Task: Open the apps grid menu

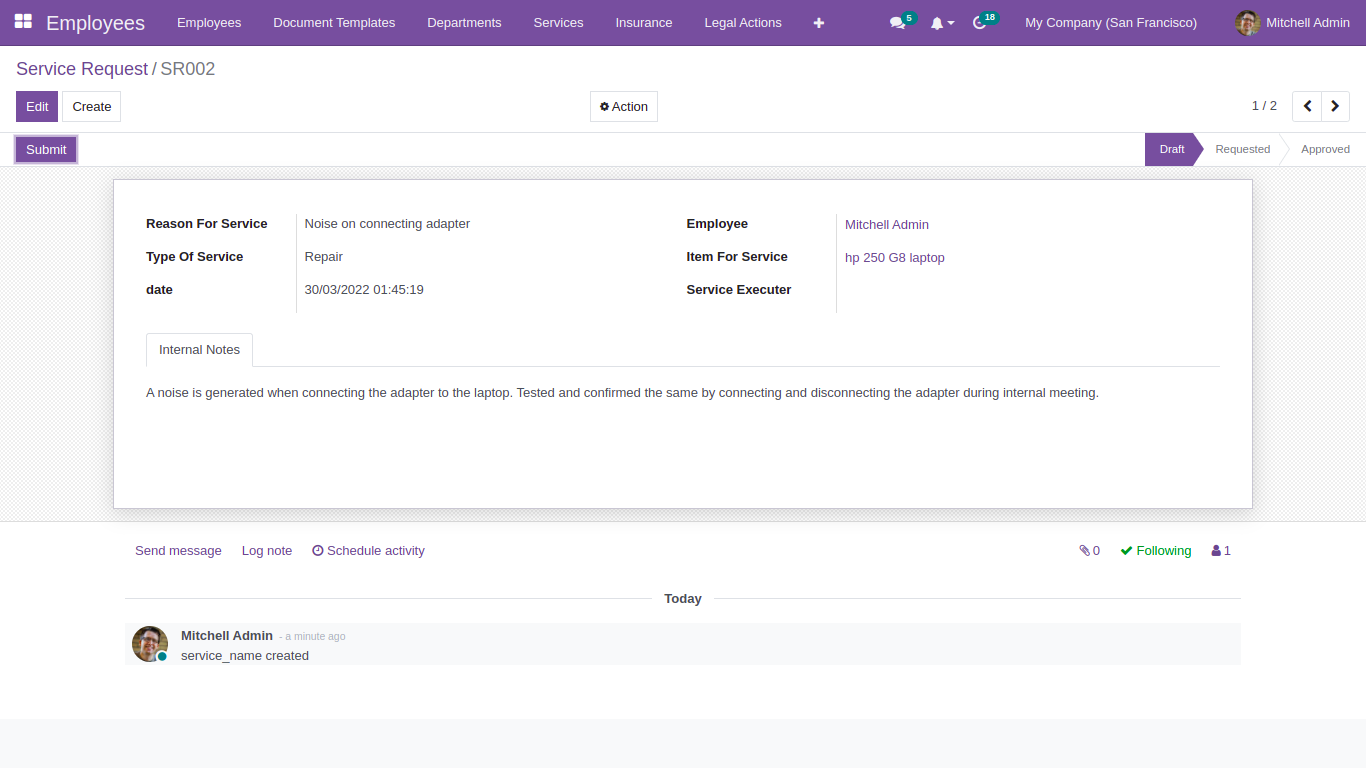Action: point(21,22)
